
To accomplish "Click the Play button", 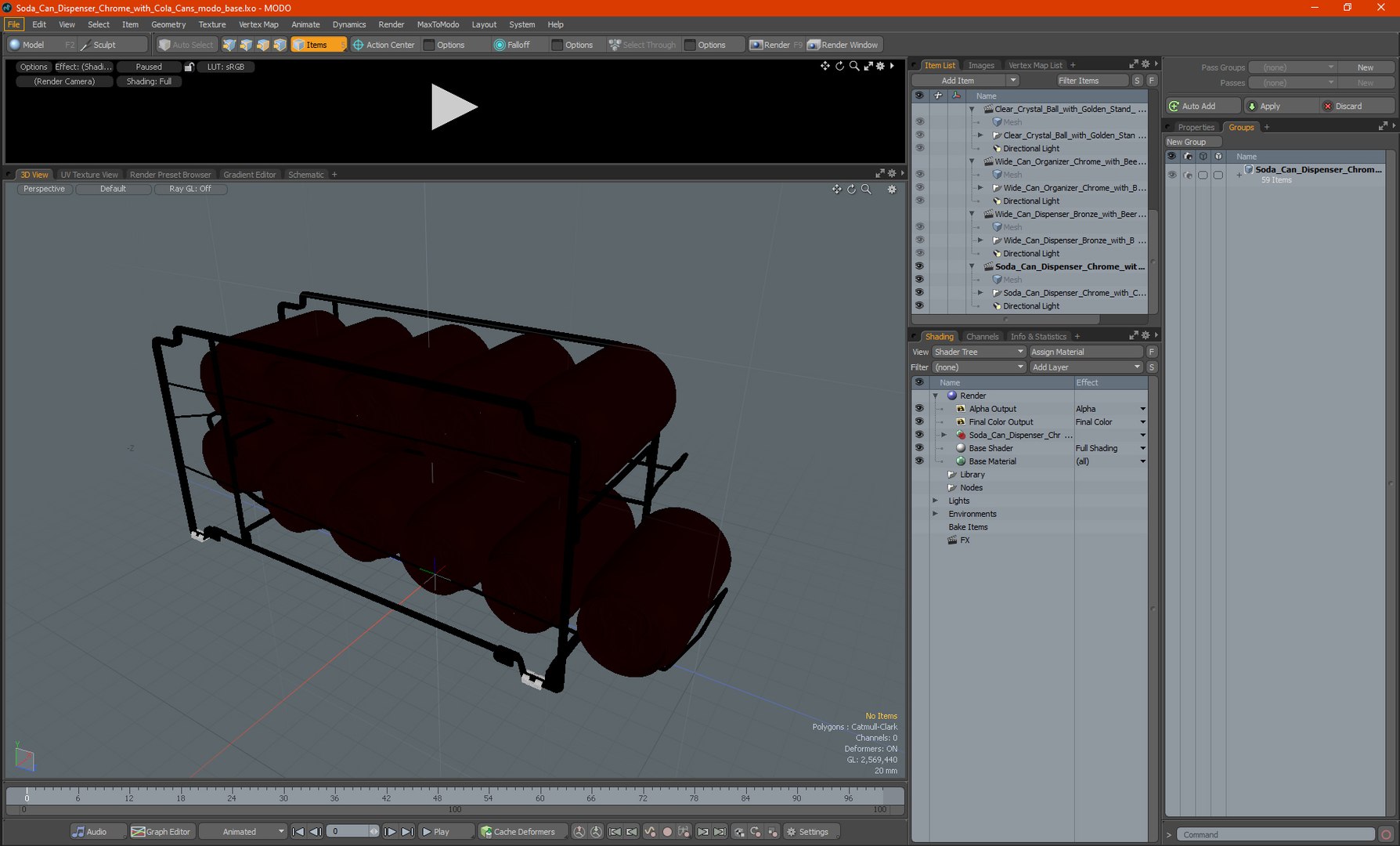I will coord(446,831).
